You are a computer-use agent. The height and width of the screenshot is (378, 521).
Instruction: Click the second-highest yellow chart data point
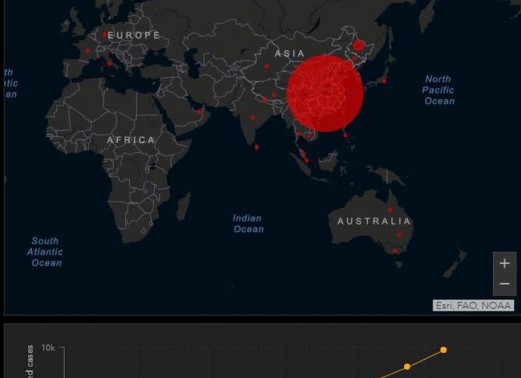[x=407, y=367]
